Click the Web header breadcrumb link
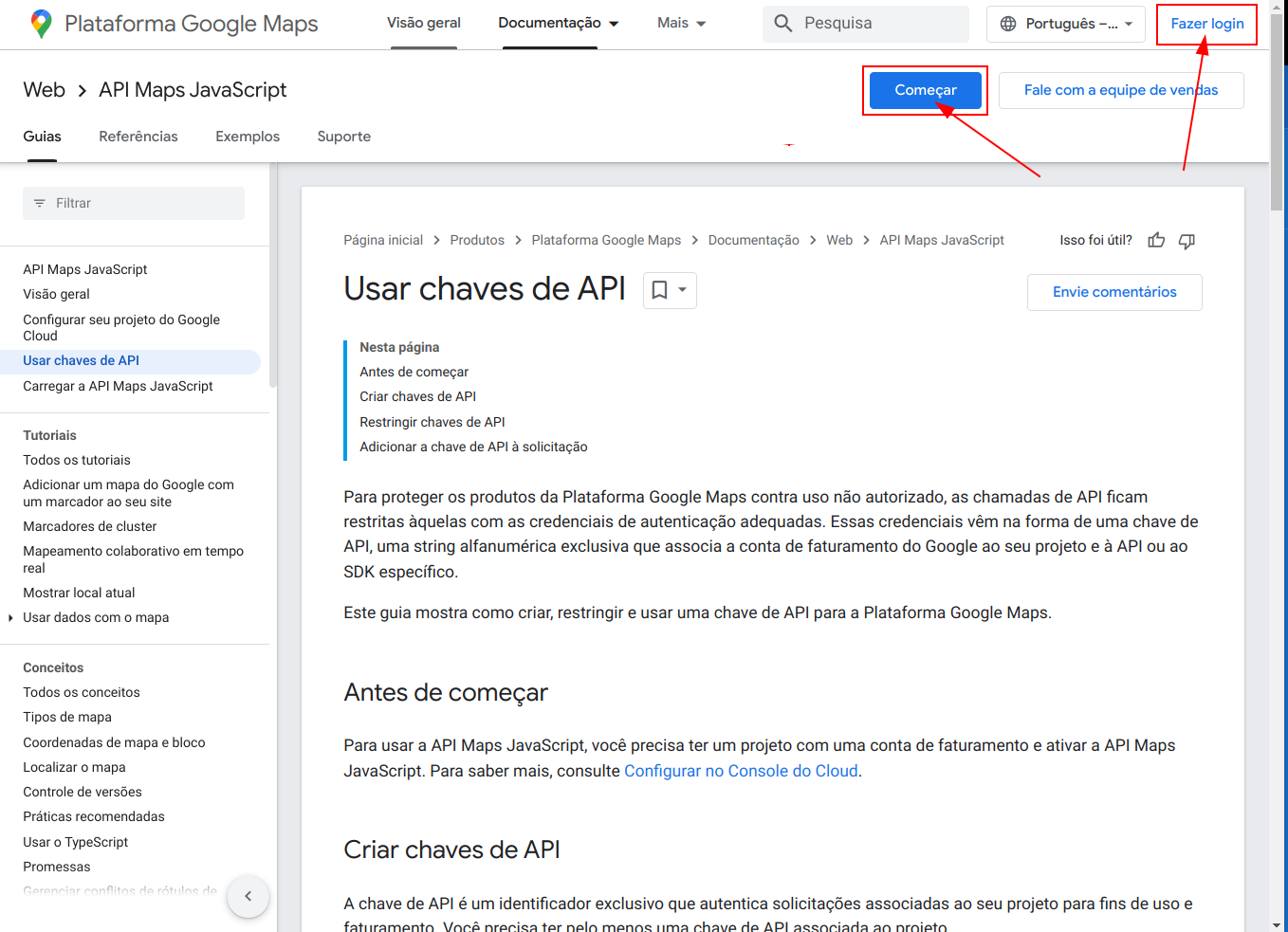The image size is (1288, 932). pyautogui.click(x=45, y=90)
